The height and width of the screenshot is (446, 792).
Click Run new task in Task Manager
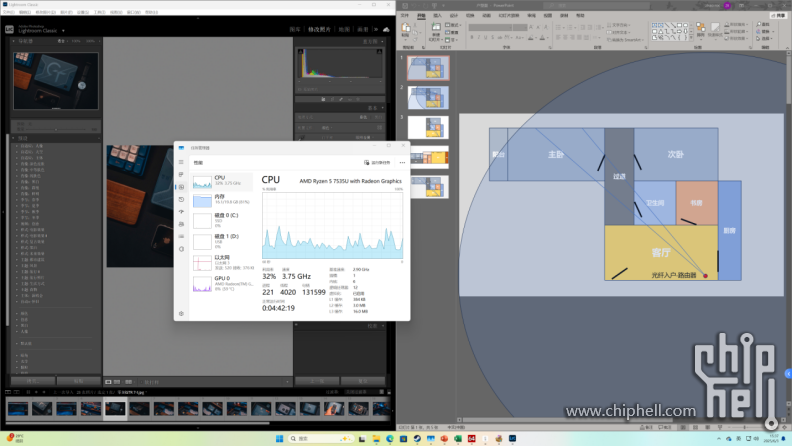377,163
